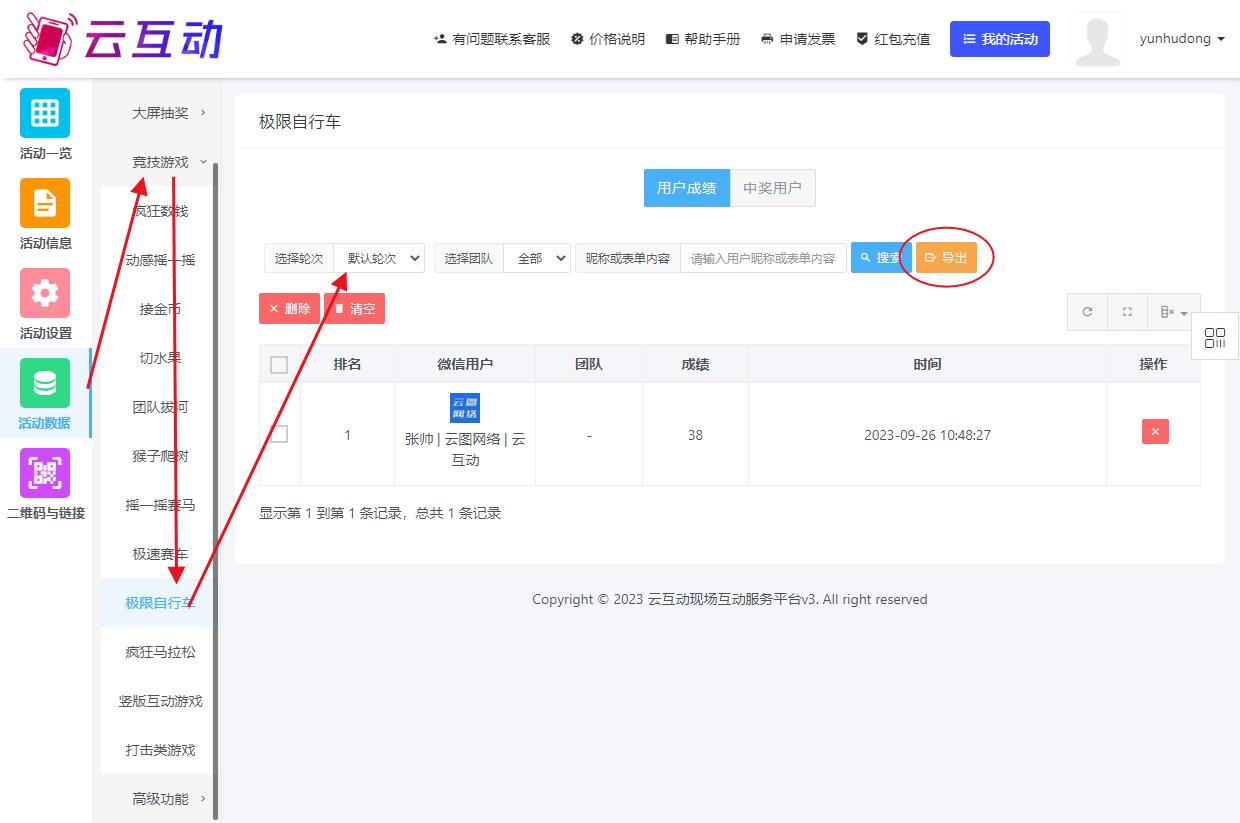Image resolution: width=1240 pixels, height=823 pixels.
Task: Select 疯狂马拉松 in the sidebar
Action: click(x=160, y=652)
